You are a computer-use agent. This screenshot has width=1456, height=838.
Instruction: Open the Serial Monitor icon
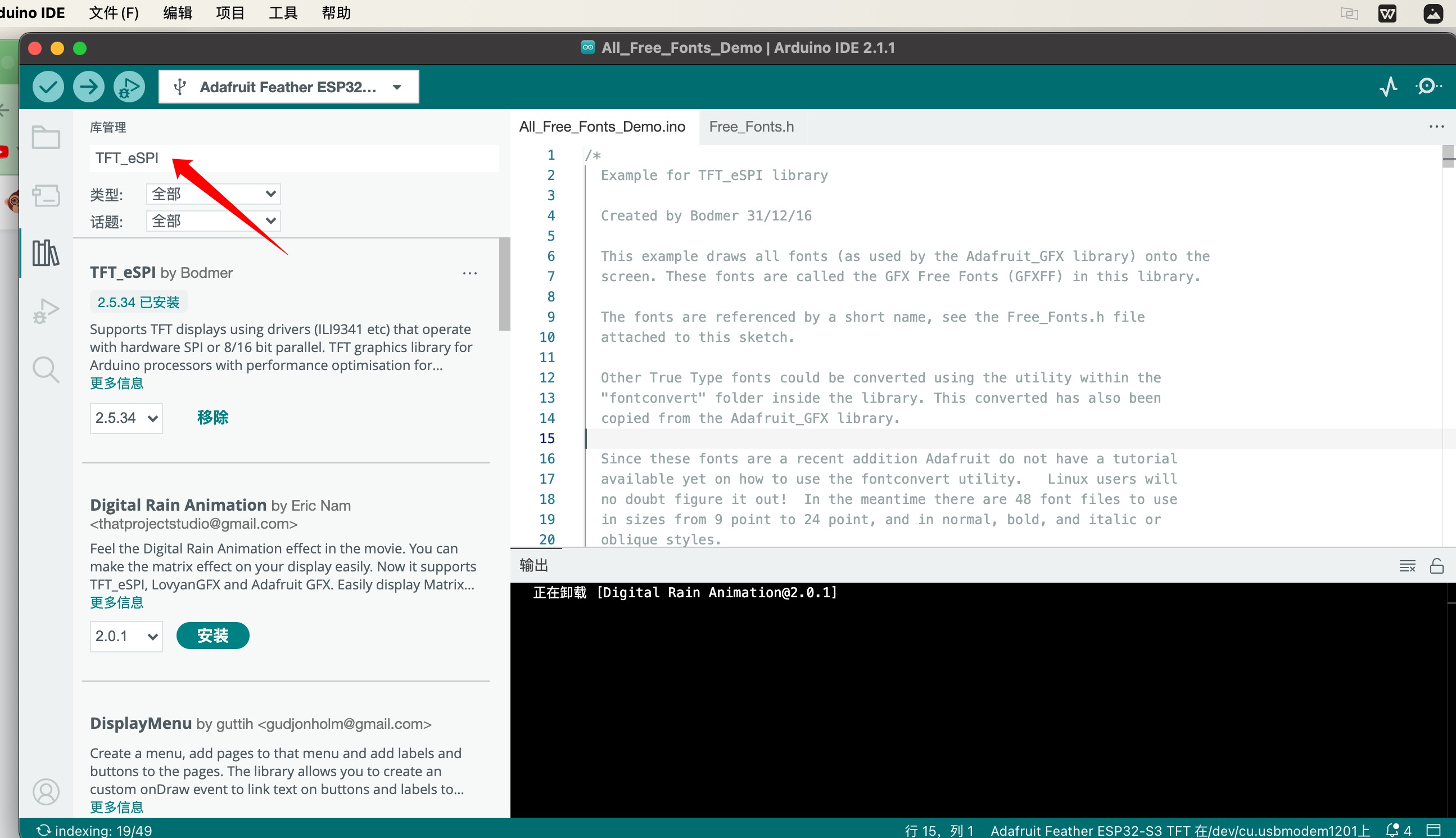tap(1428, 87)
